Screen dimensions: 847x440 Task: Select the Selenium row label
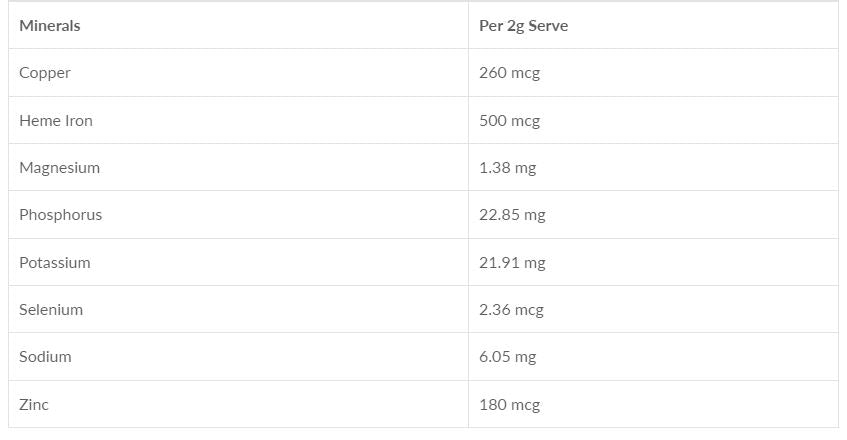coord(51,310)
